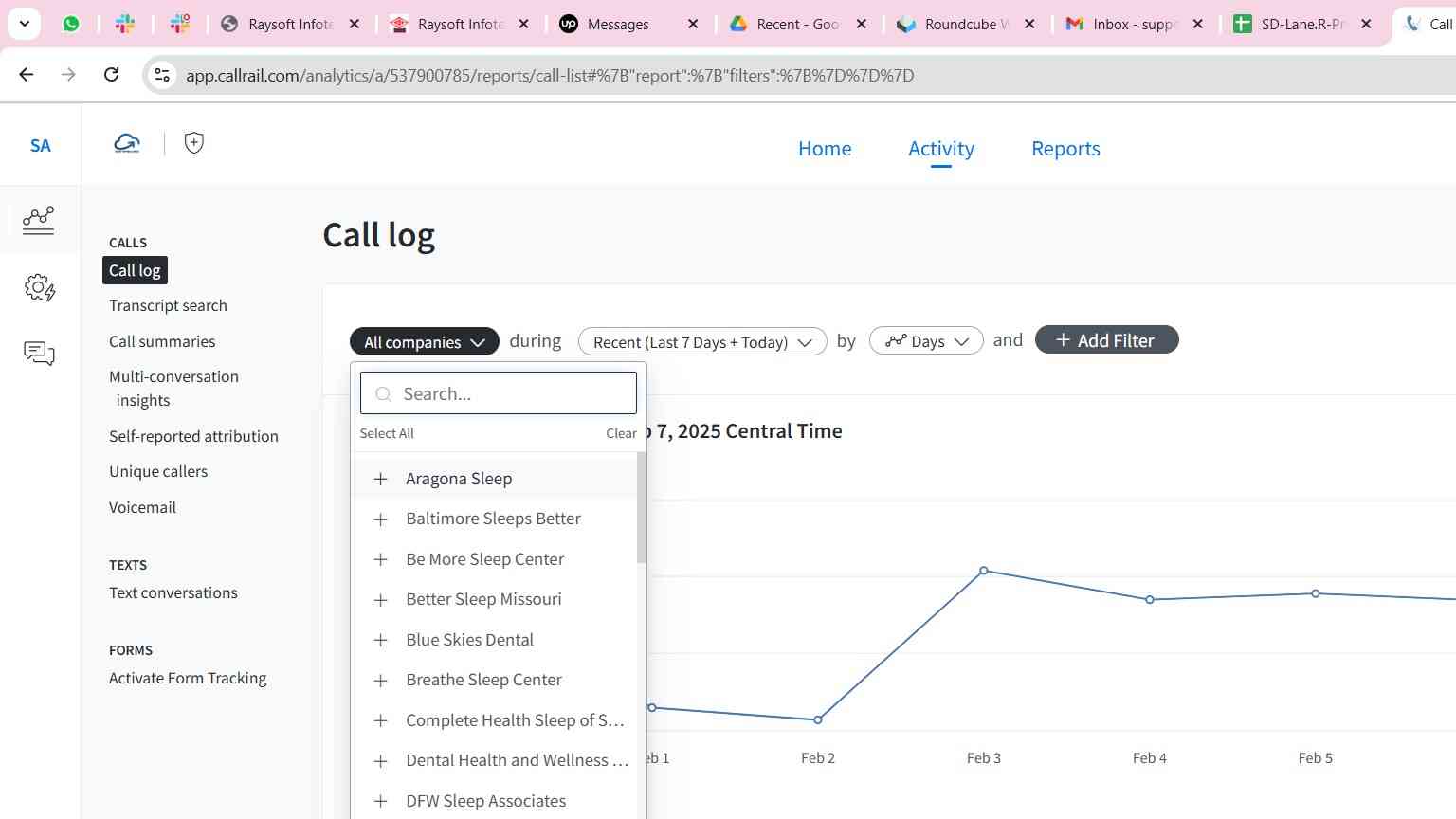Viewport: 1456px width, 819px height.
Task: Open Activate Form Tracking
Action: (188, 678)
